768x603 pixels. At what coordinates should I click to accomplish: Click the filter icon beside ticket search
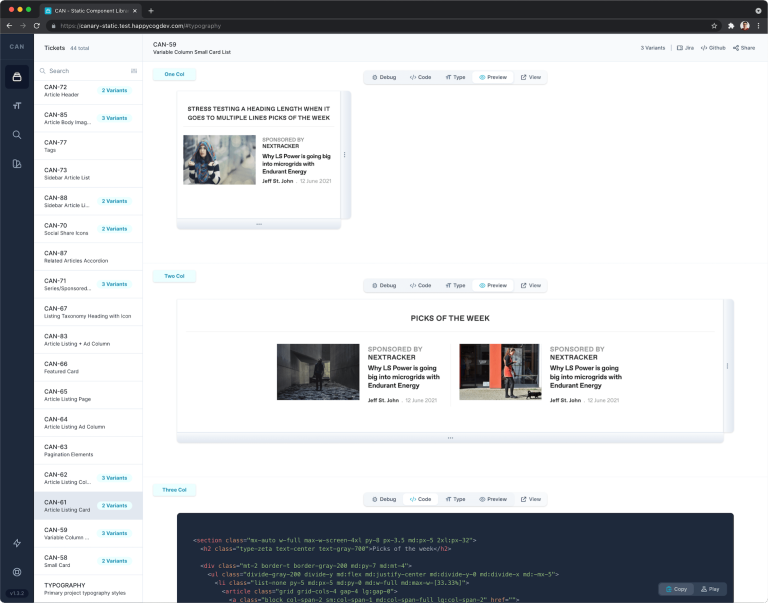click(x=134, y=71)
